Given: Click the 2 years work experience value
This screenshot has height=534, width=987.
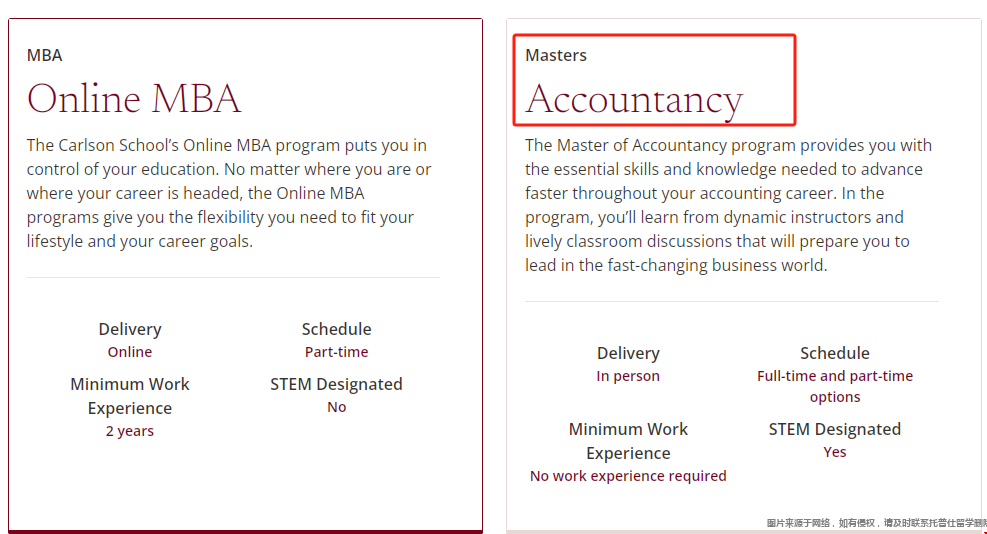Looking at the screenshot, I should (x=130, y=431).
